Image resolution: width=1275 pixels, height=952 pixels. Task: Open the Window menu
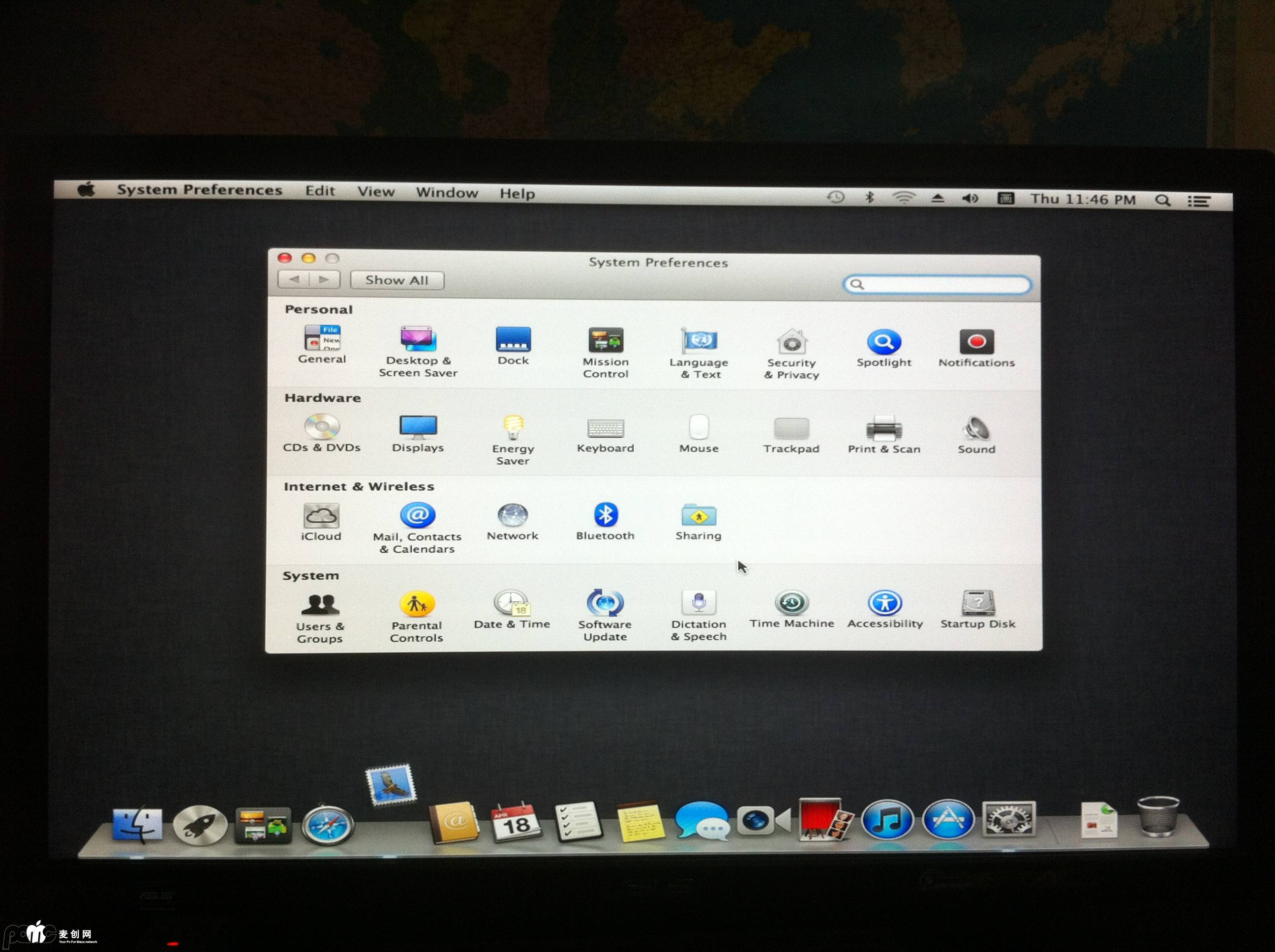point(447,193)
